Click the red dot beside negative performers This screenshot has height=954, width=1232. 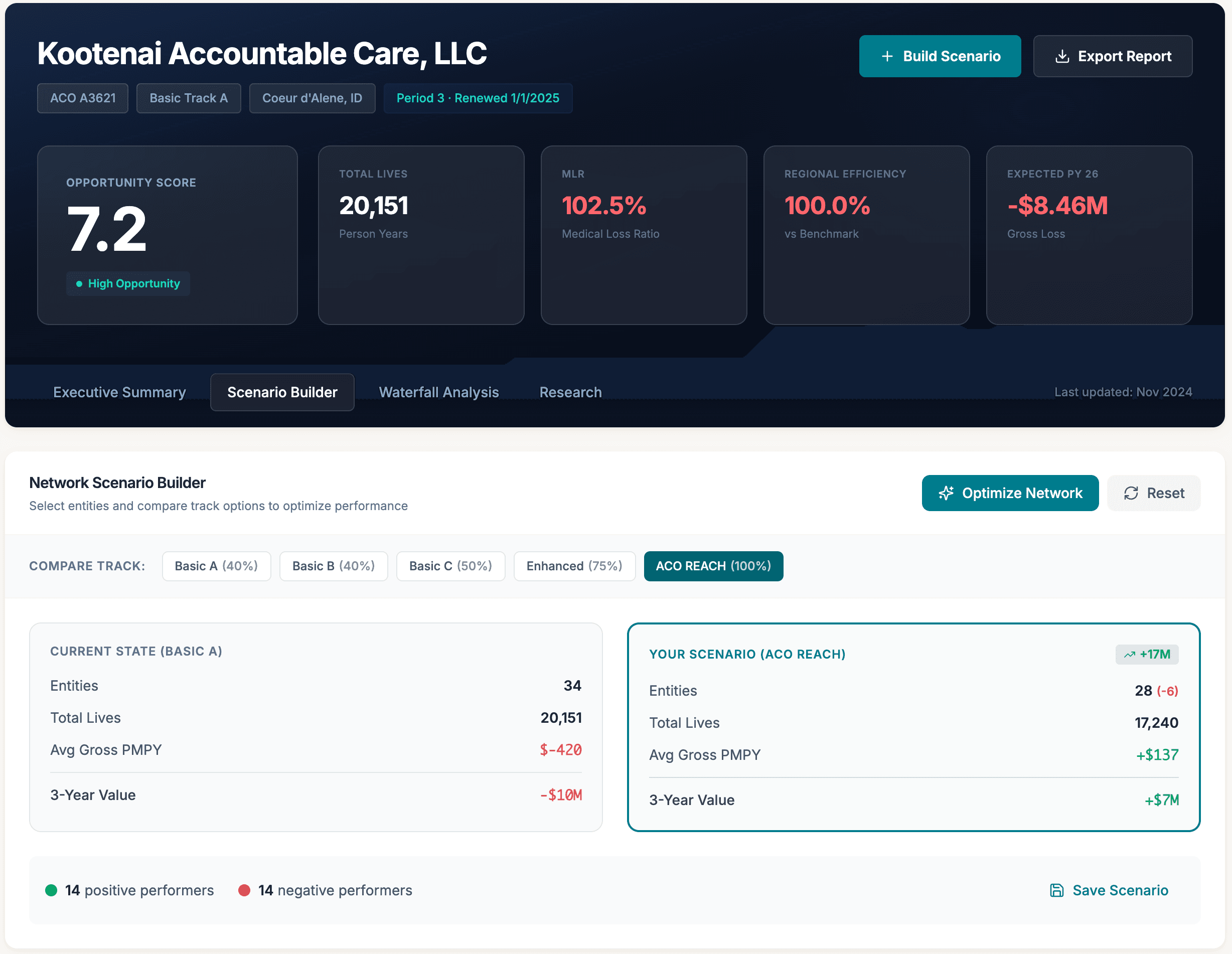pyautogui.click(x=245, y=890)
